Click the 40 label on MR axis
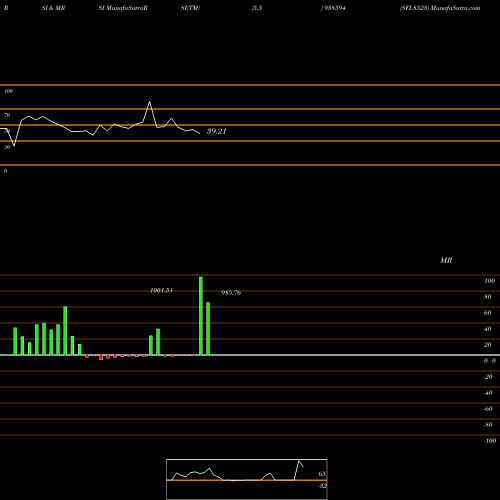The height and width of the screenshot is (500, 500). tap(488, 329)
